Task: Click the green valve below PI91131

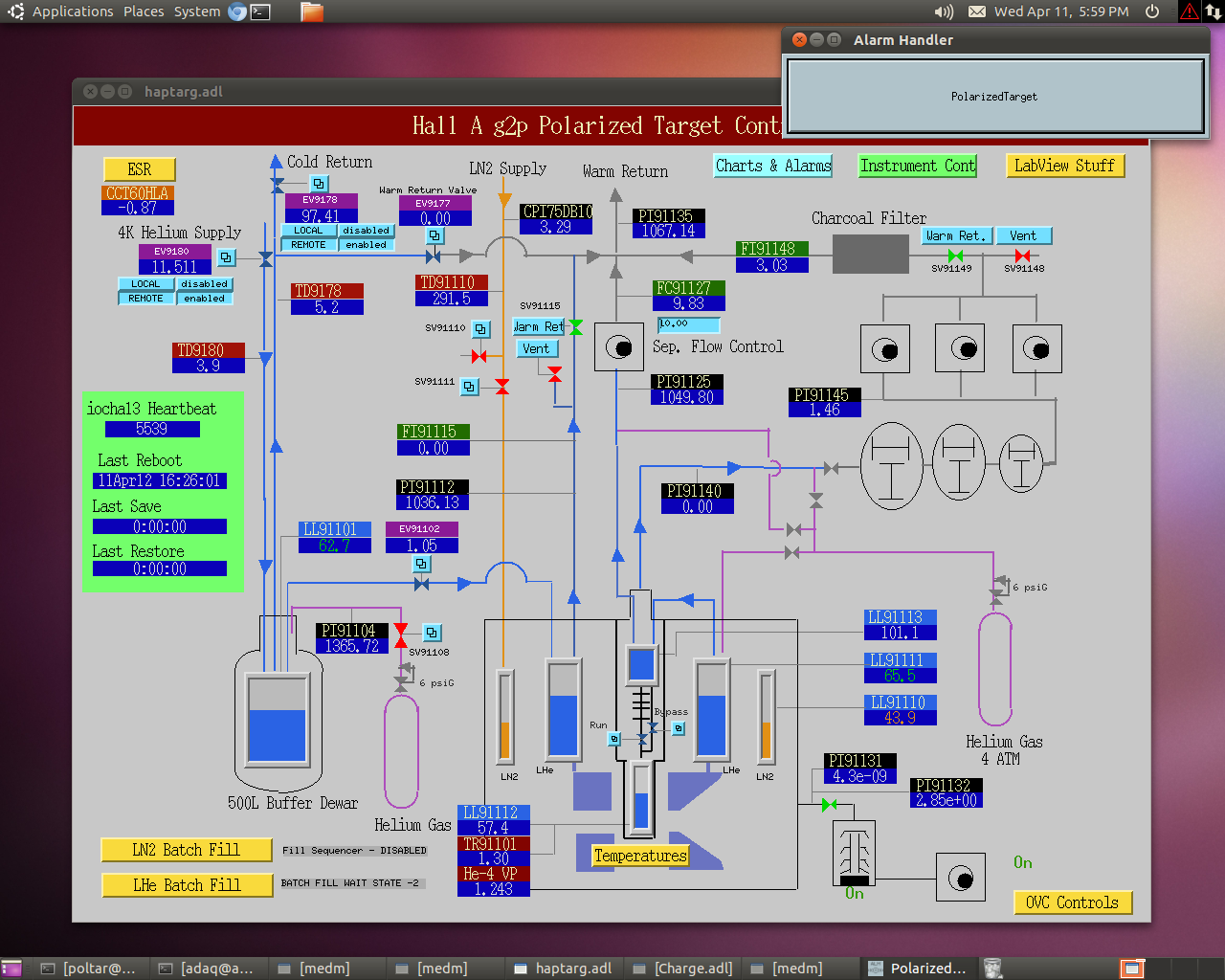Action: tap(830, 805)
